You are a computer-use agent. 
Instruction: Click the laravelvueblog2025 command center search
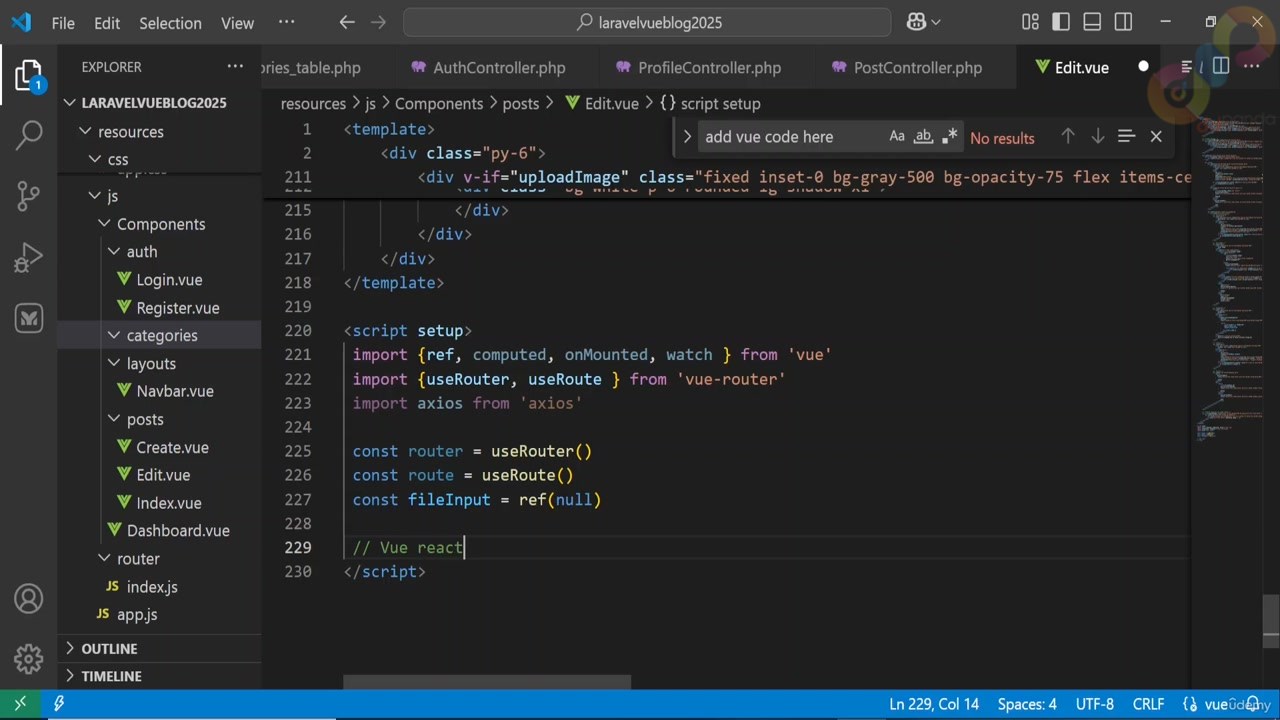647,22
